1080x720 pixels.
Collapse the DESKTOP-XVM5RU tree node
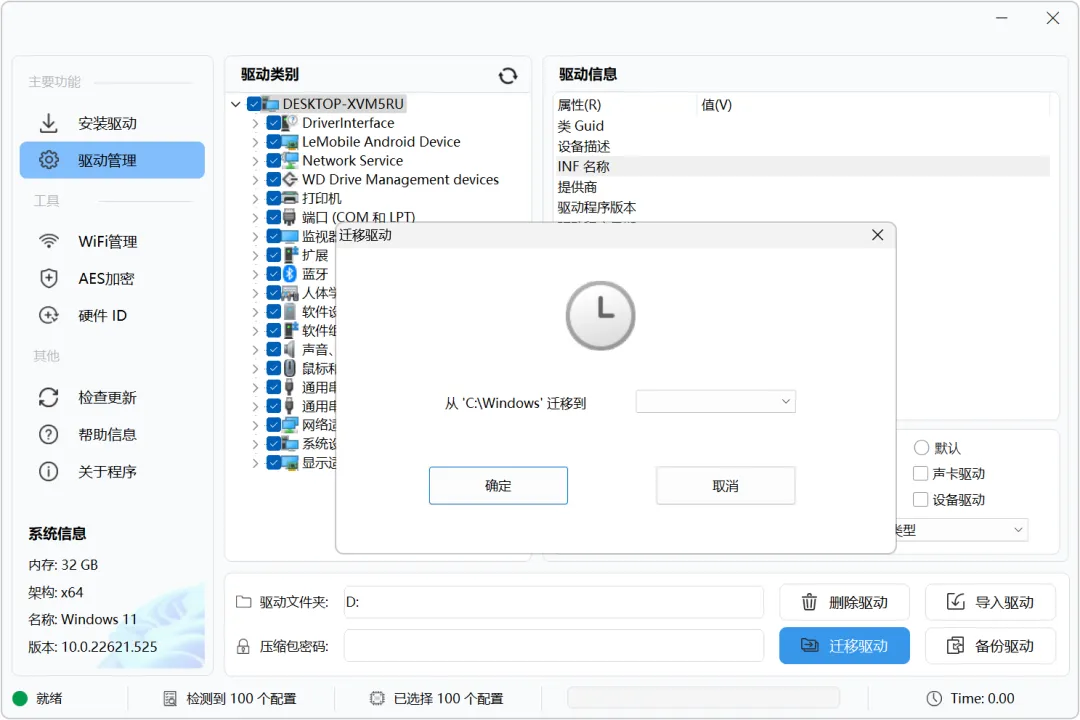click(236, 104)
